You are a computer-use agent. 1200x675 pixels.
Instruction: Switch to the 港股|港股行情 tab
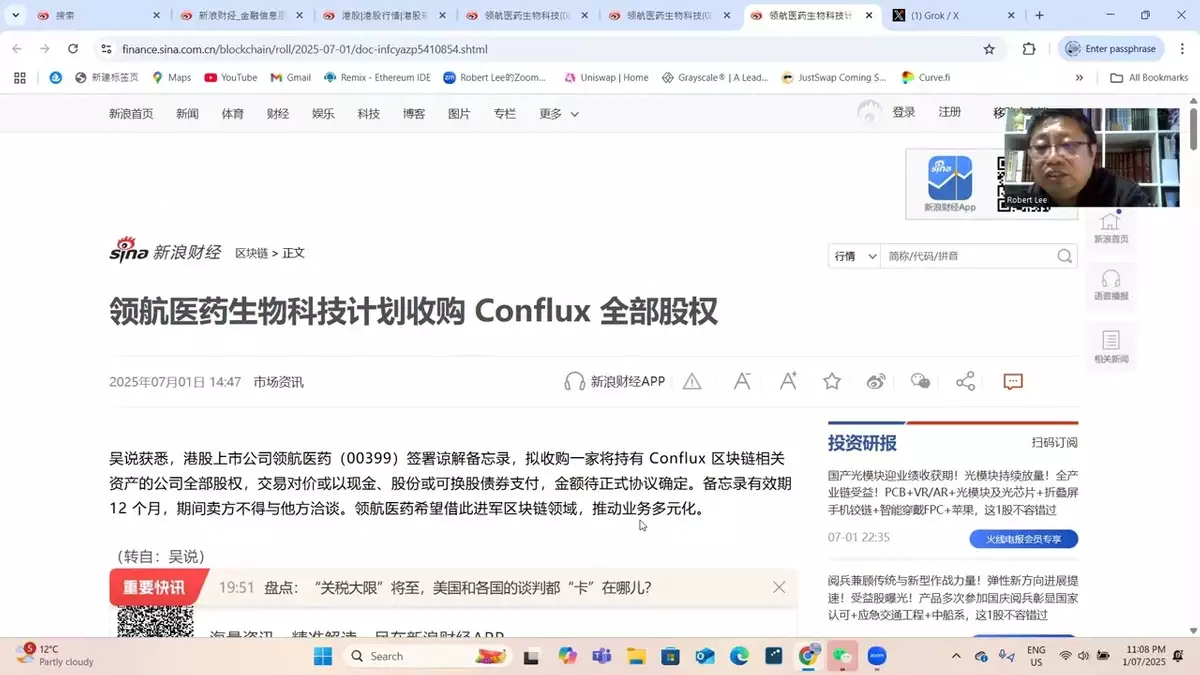pos(384,16)
